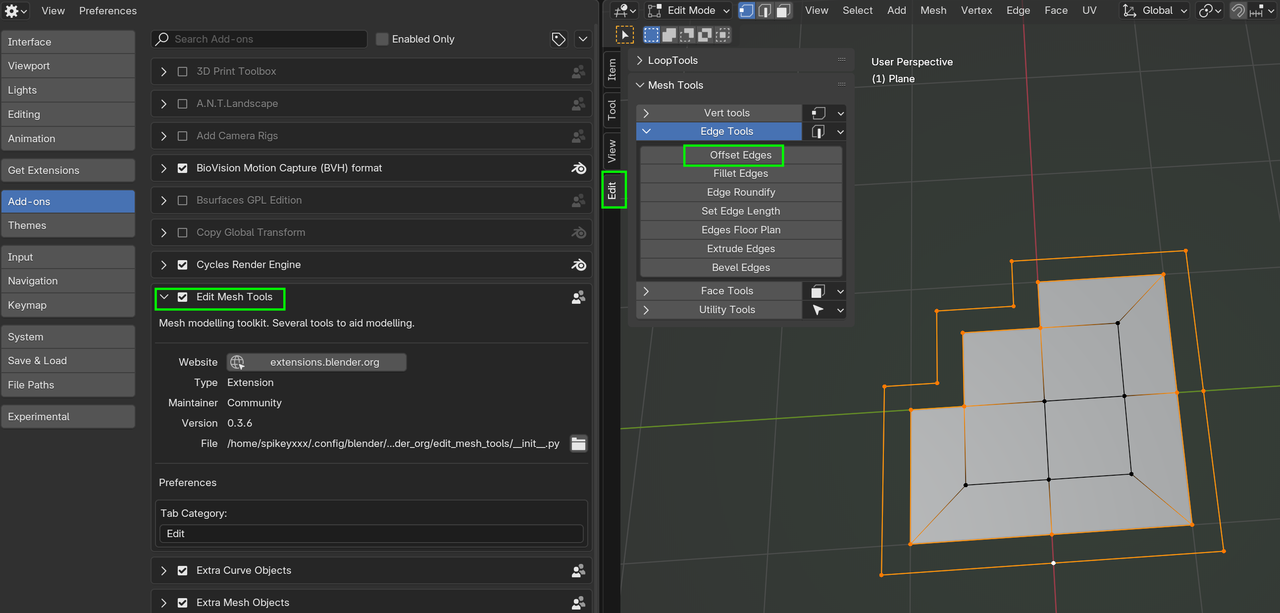Toggle the snap magnet icon
Image resolution: width=1280 pixels, height=613 pixels.
click(x=1239, y=11)
